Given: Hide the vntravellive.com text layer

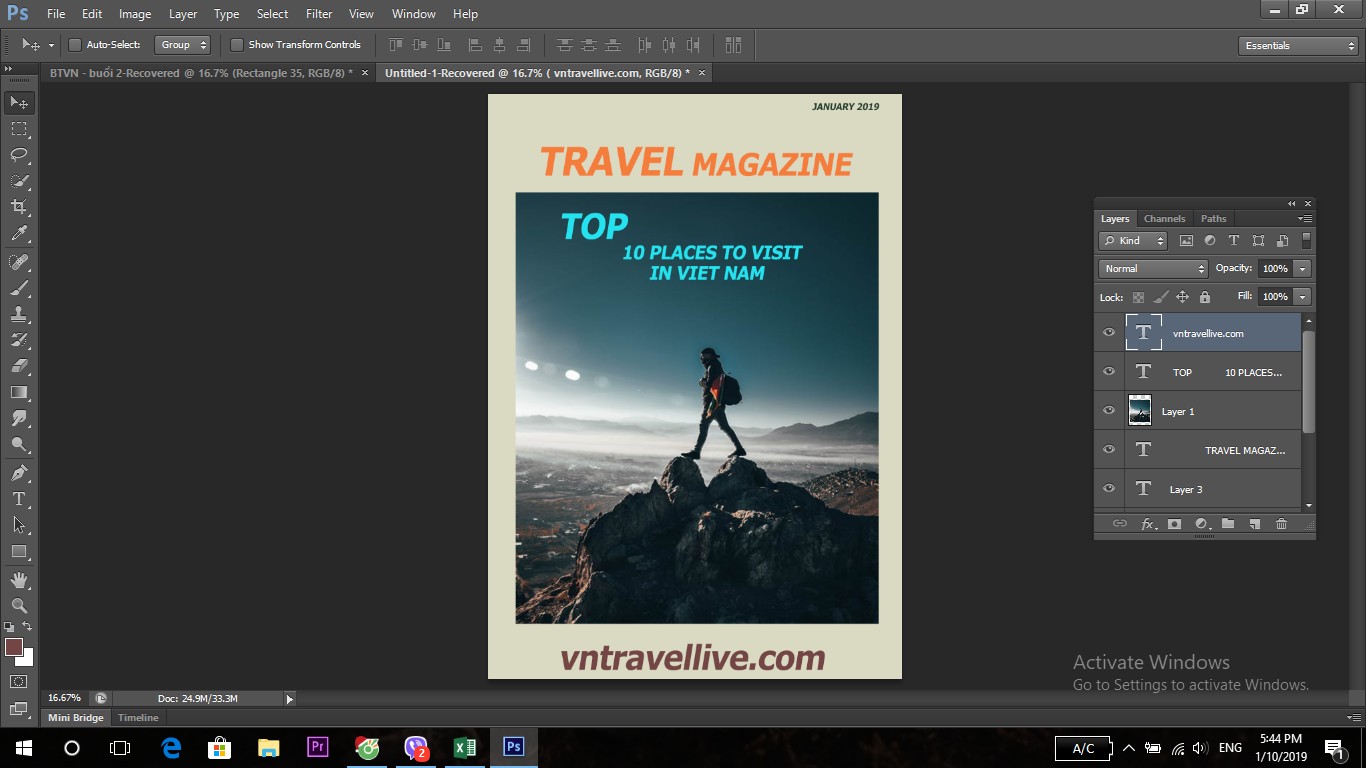Looking at the screenshot, I should tap(1108, 332).
